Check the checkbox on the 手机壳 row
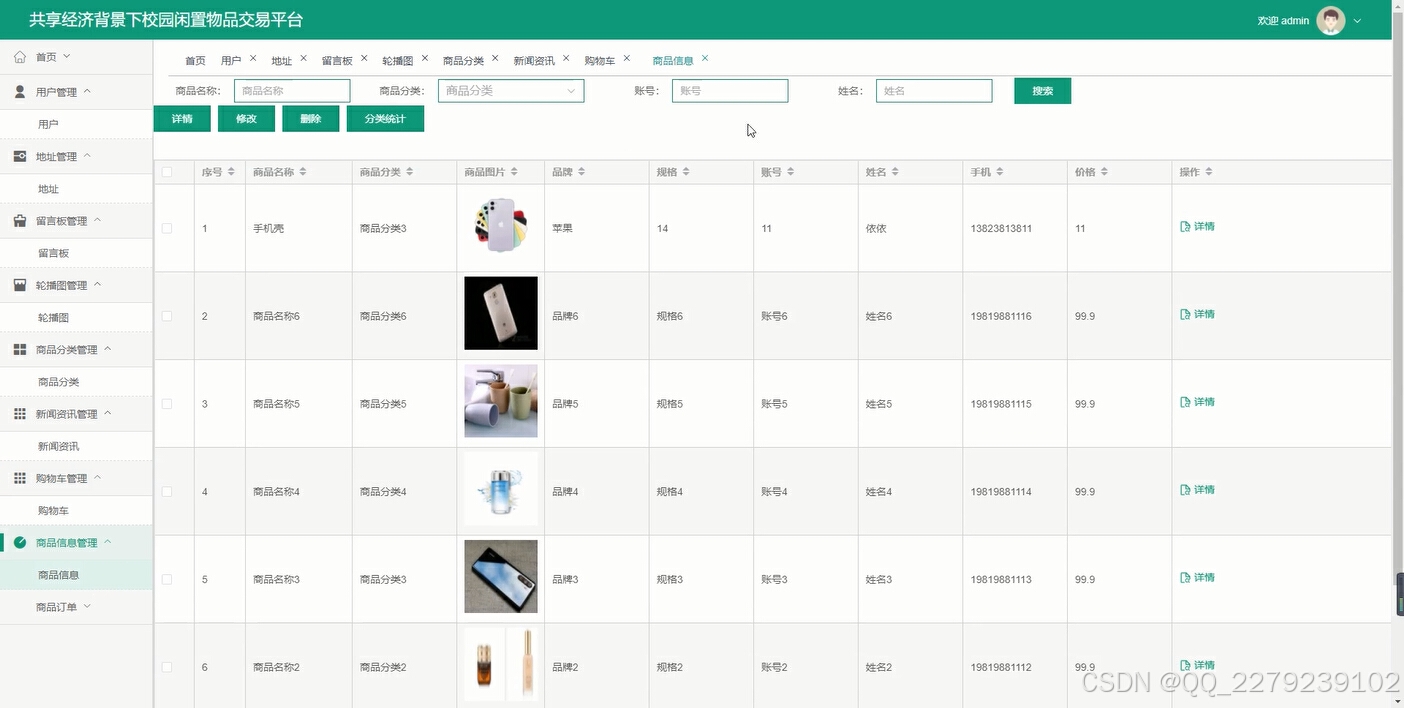 166,227
